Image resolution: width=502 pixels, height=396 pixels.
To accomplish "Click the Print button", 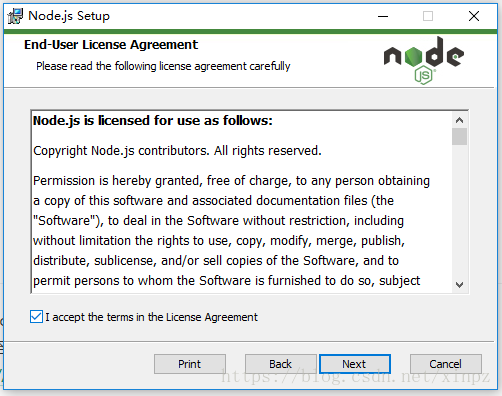I will coord(190,364).
